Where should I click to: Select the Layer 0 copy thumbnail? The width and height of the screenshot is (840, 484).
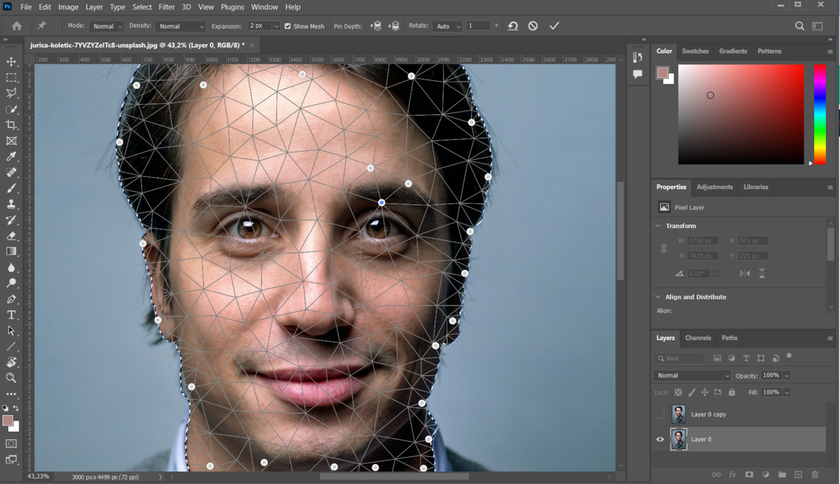coord(680,413)
